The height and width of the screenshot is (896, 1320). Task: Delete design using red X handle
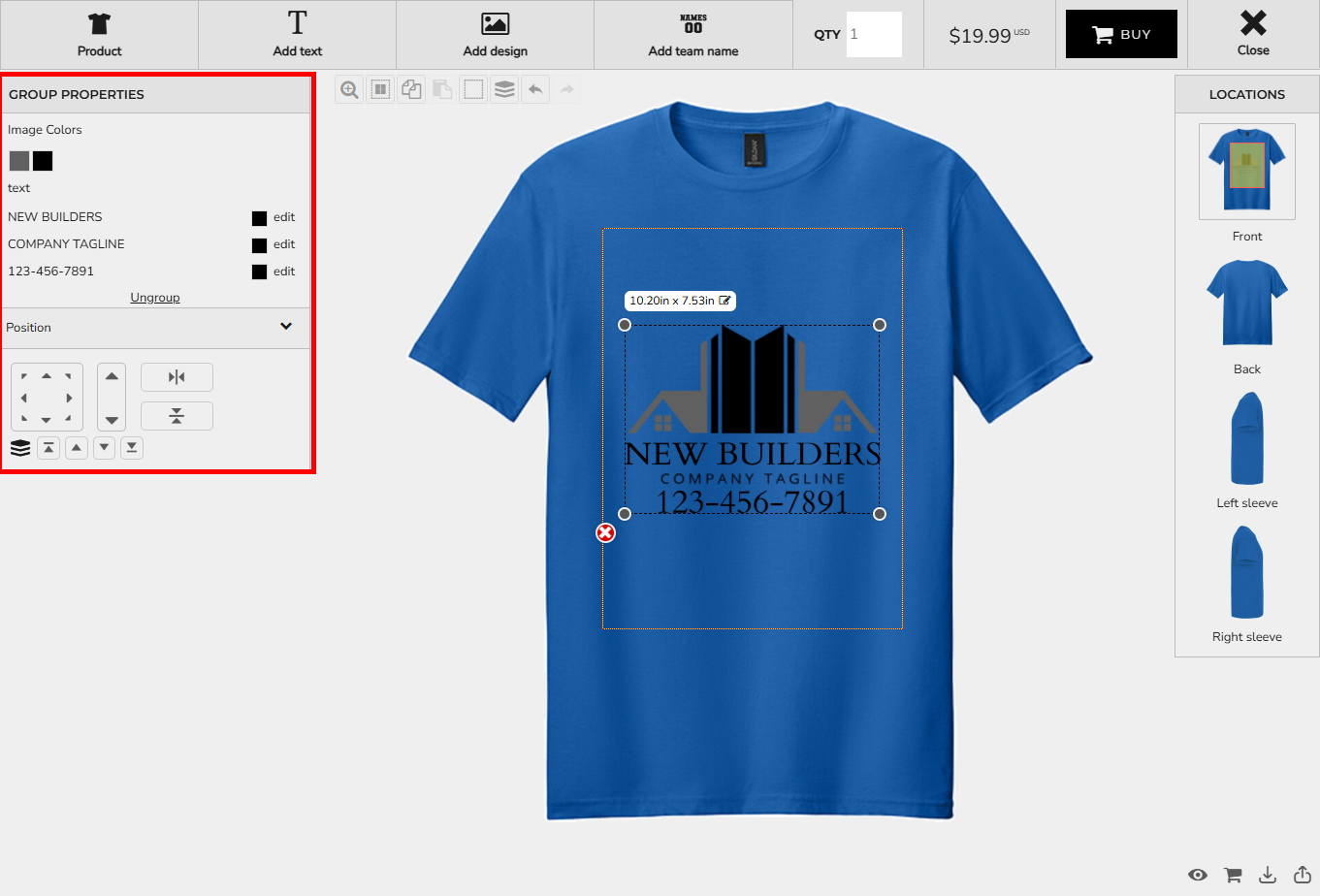point(605,532)
